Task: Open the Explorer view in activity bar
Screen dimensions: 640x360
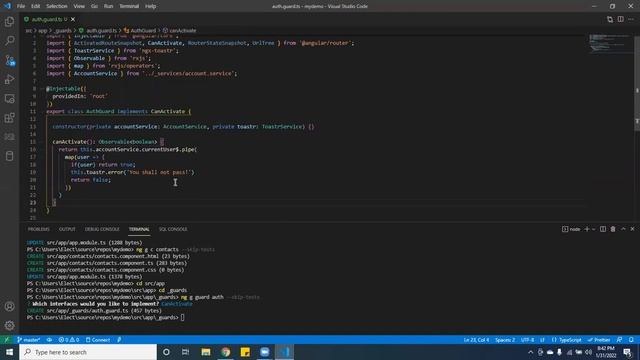Action: pyautogui.click(x=9, y=21)
